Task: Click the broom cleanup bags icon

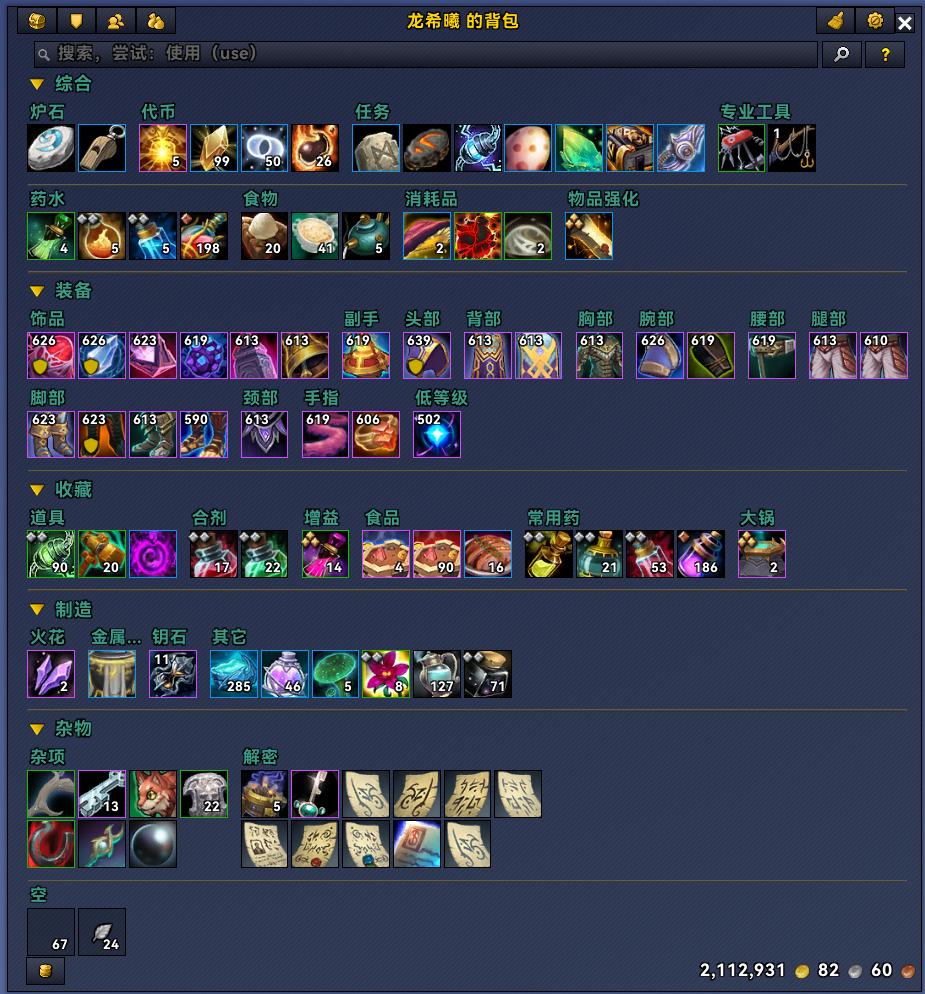Action: (x=836, y=22)
